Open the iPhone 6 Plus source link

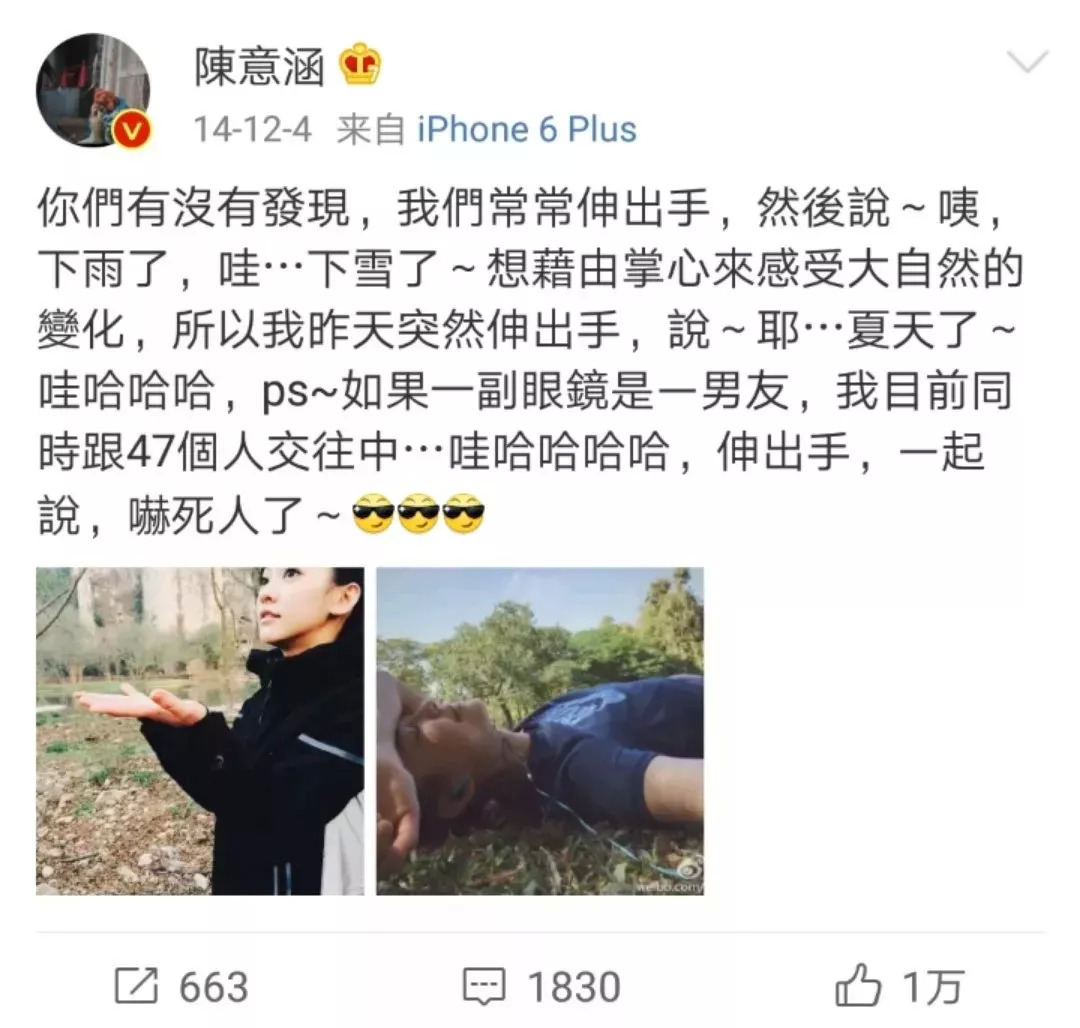coord(527,129)
